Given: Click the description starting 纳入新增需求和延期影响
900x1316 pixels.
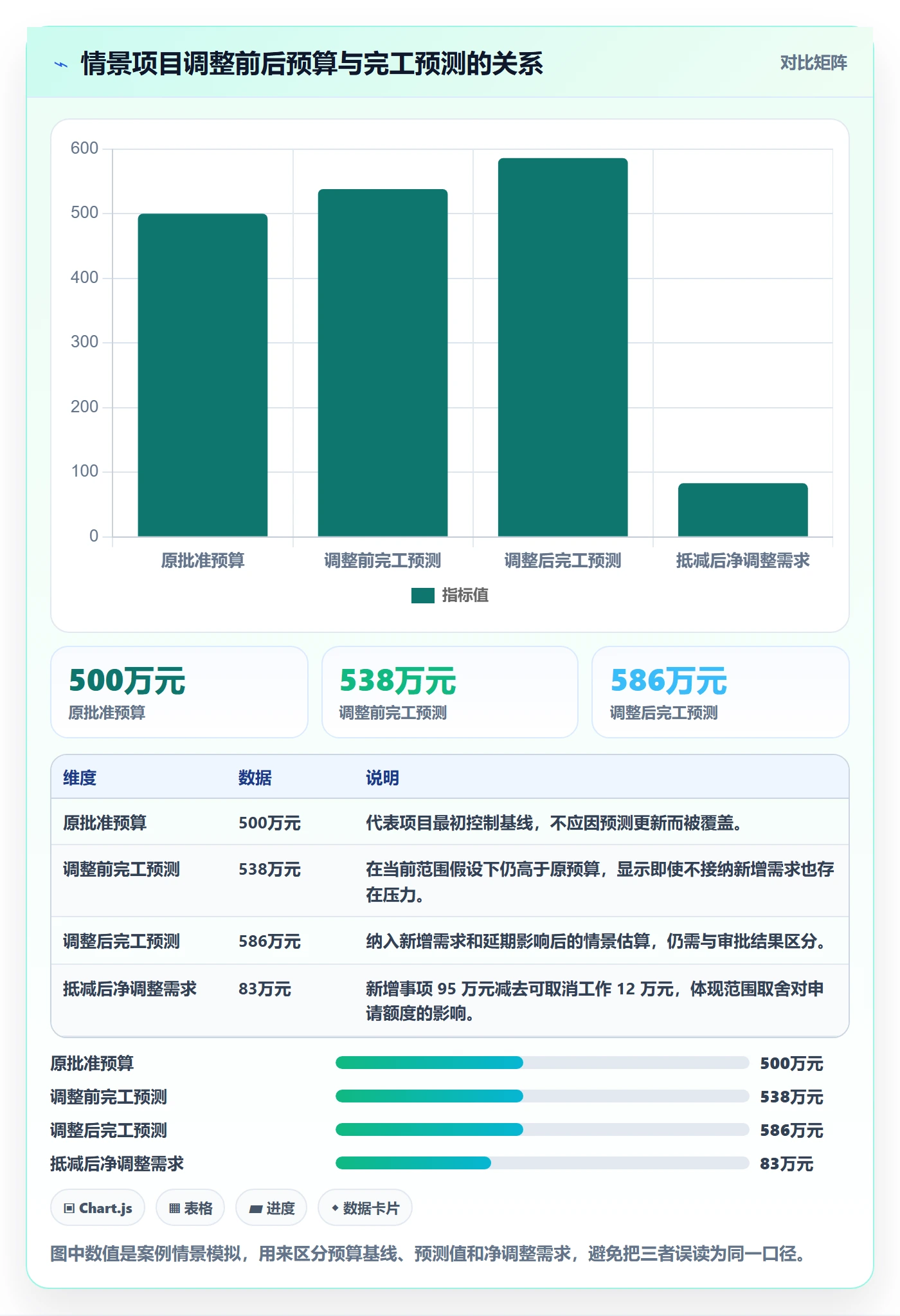Looking at the screenshot, I should pos(598,941).
